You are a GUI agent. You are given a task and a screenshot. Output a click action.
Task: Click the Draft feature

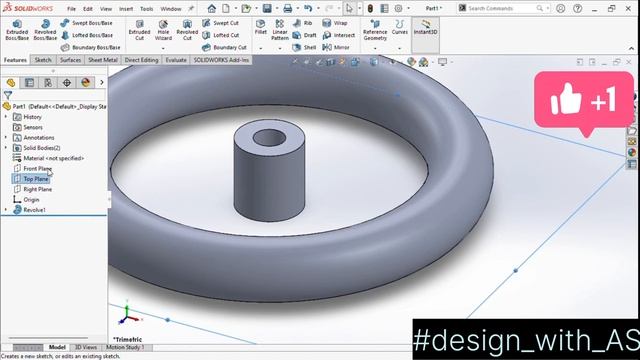point(304,36)
